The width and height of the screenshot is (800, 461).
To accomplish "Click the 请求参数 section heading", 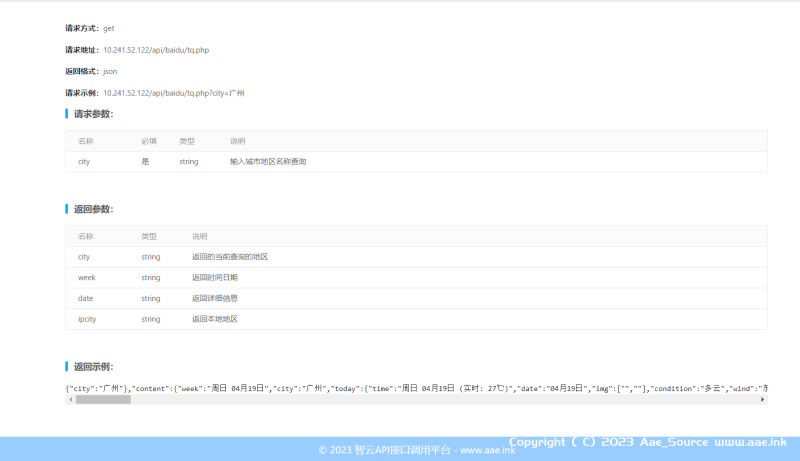I will [93, 114].
